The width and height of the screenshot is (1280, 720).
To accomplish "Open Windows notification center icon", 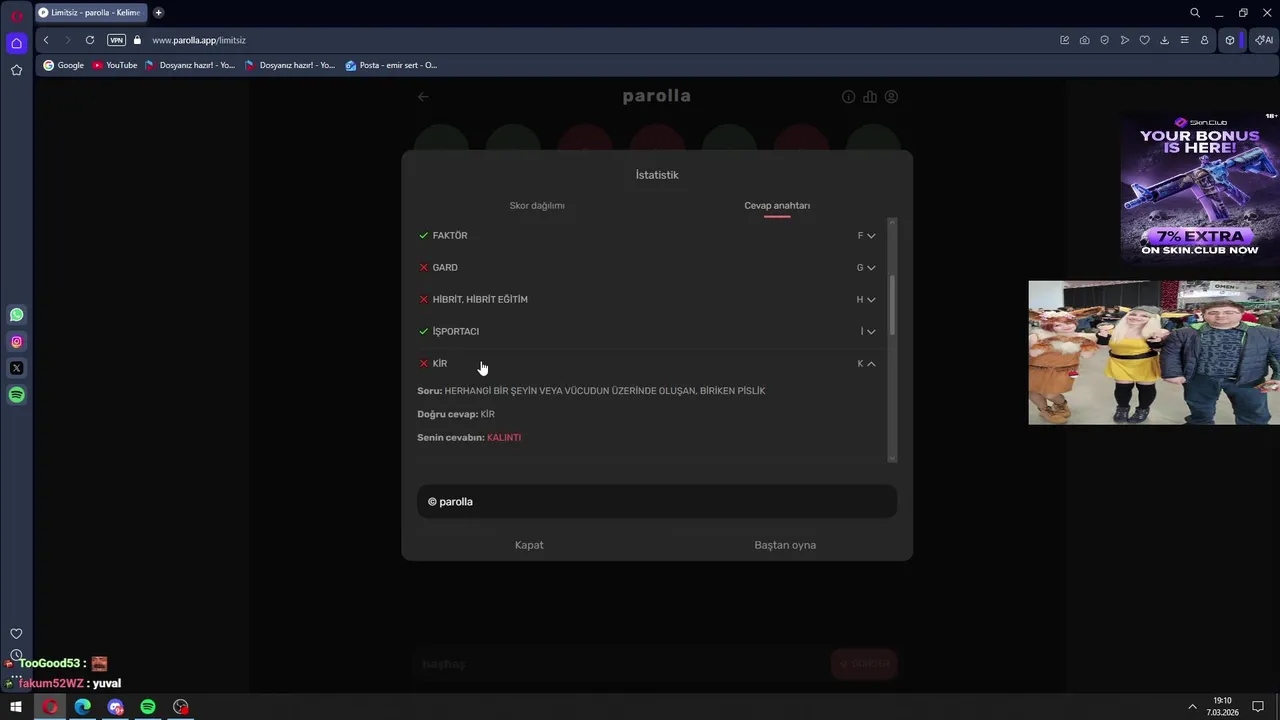I will coord(1258,707).
